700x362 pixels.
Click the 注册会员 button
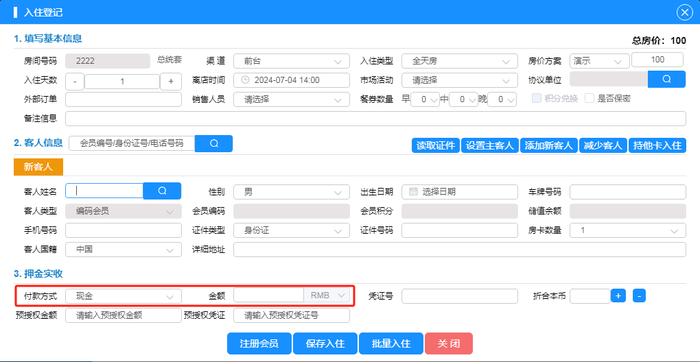pyautogui.click(x=259, y=343)
